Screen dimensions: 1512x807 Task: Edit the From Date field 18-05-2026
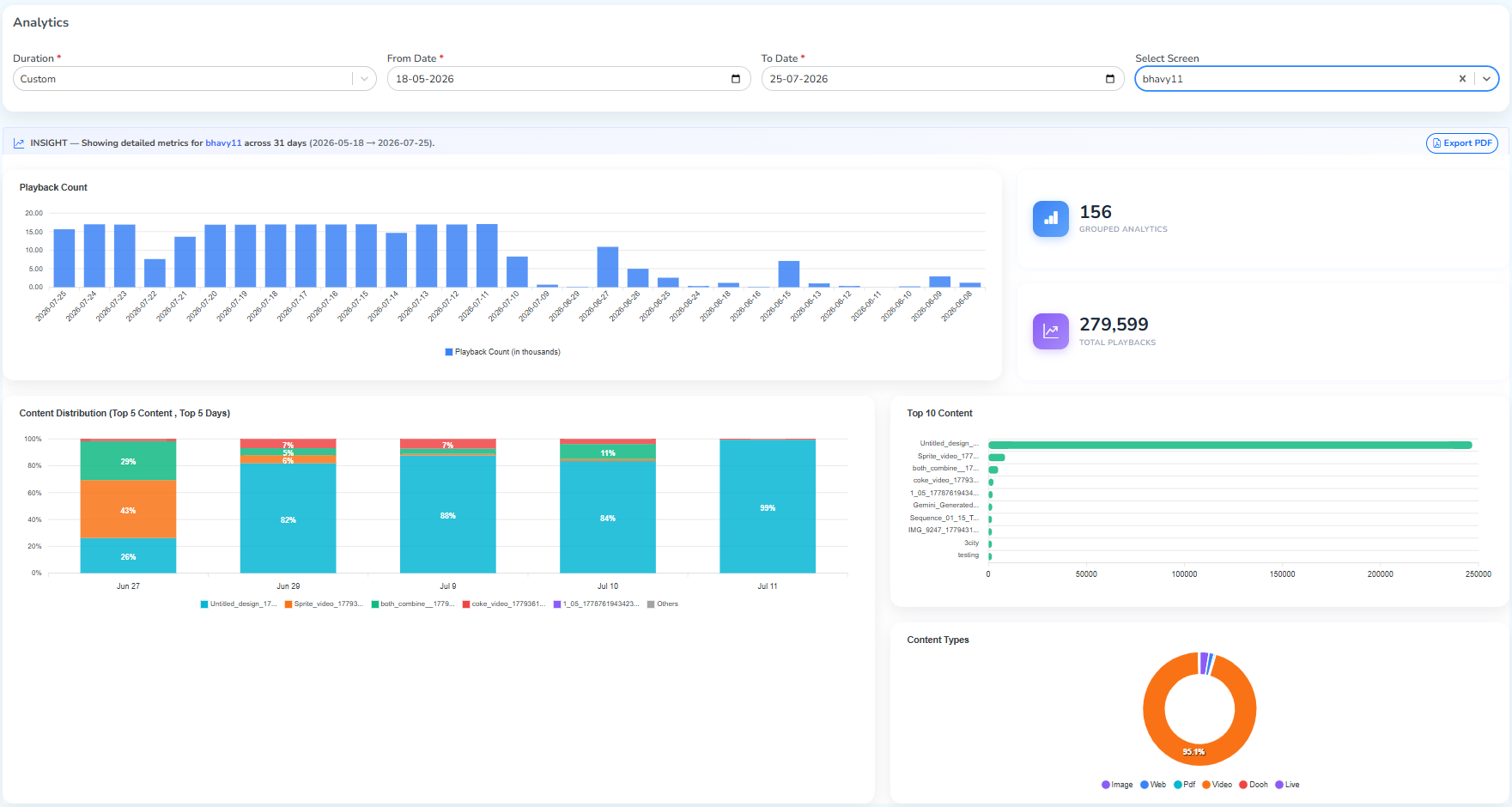[568, 79]
